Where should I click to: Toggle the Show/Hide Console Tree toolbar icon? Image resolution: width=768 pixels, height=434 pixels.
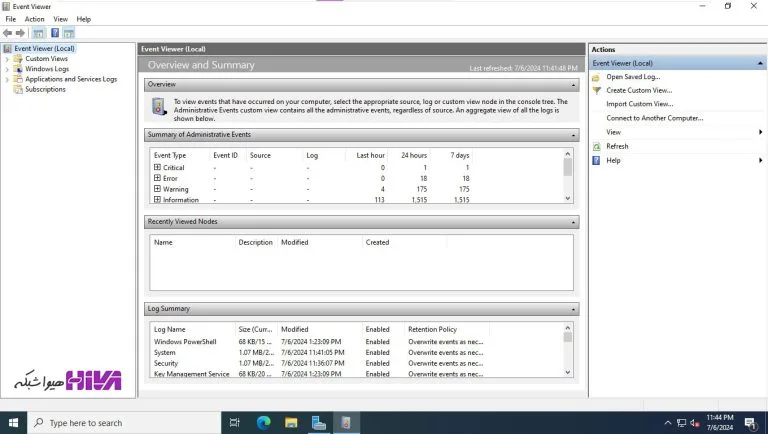[x=38, y=33]
